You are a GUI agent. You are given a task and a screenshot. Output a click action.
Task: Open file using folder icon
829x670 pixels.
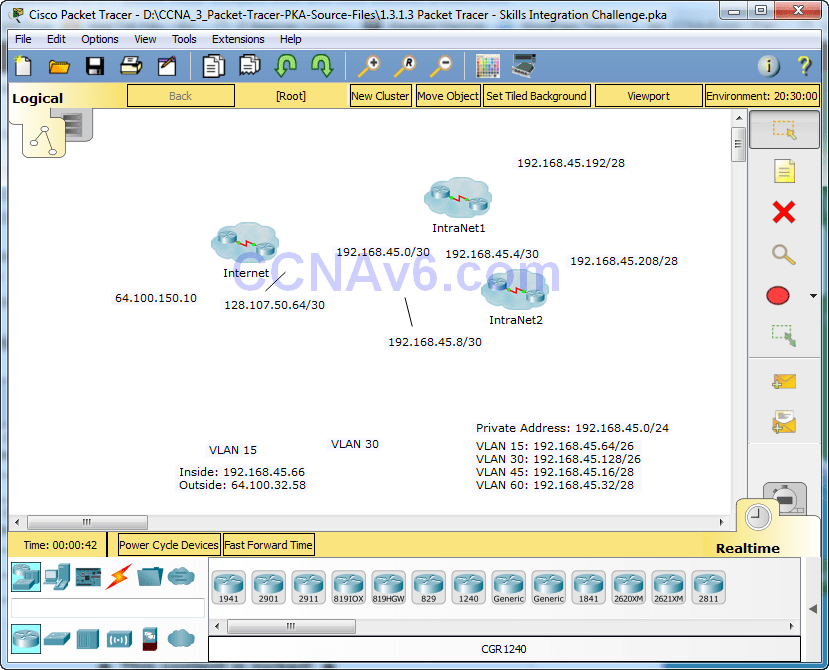click(59, 66)
